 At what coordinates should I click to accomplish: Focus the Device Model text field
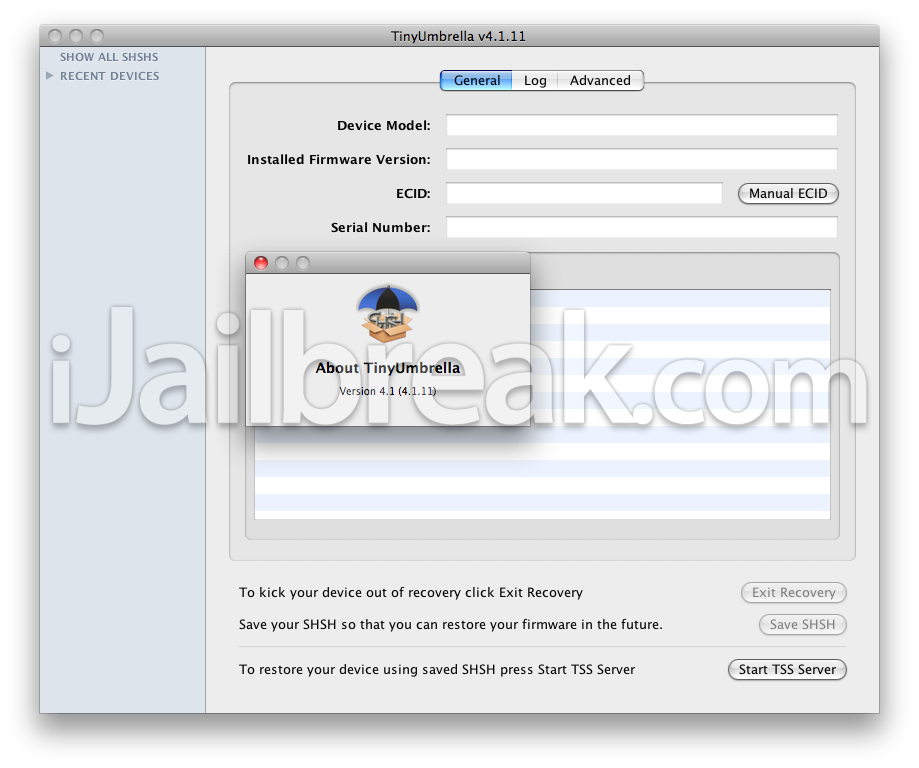(x=641, y=126)
